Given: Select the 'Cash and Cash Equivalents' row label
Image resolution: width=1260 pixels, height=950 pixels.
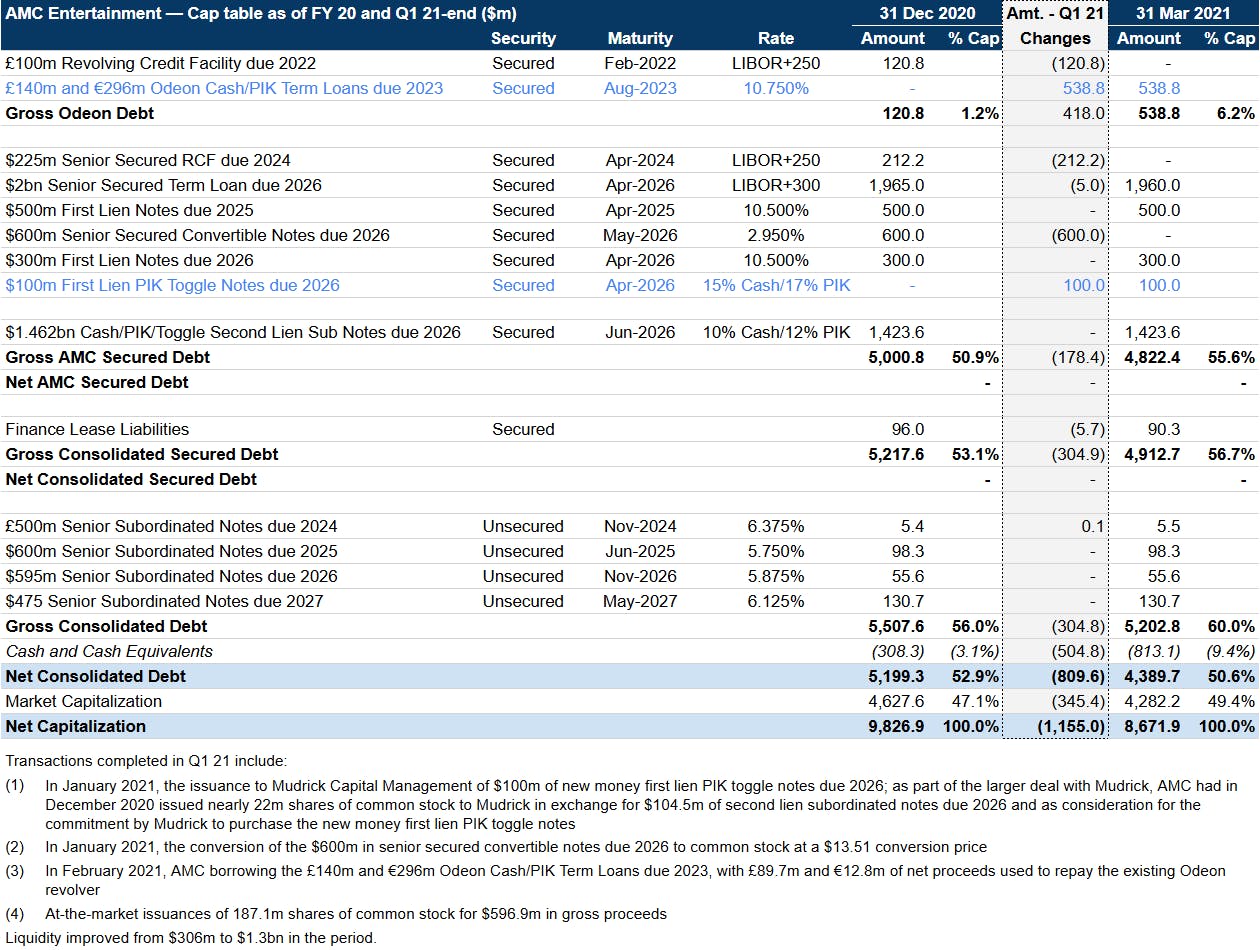Looking at the screenshot, I should (109, 651).
